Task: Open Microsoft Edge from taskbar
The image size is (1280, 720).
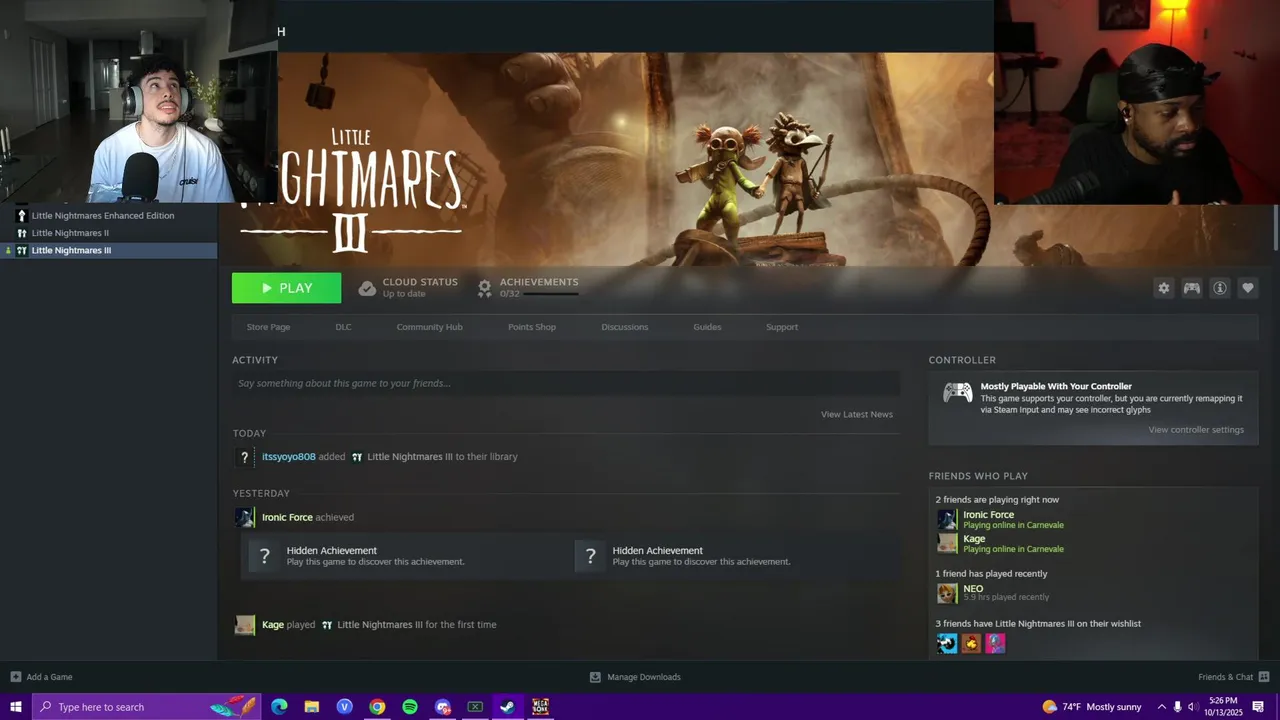Action: tap(279, 707)
